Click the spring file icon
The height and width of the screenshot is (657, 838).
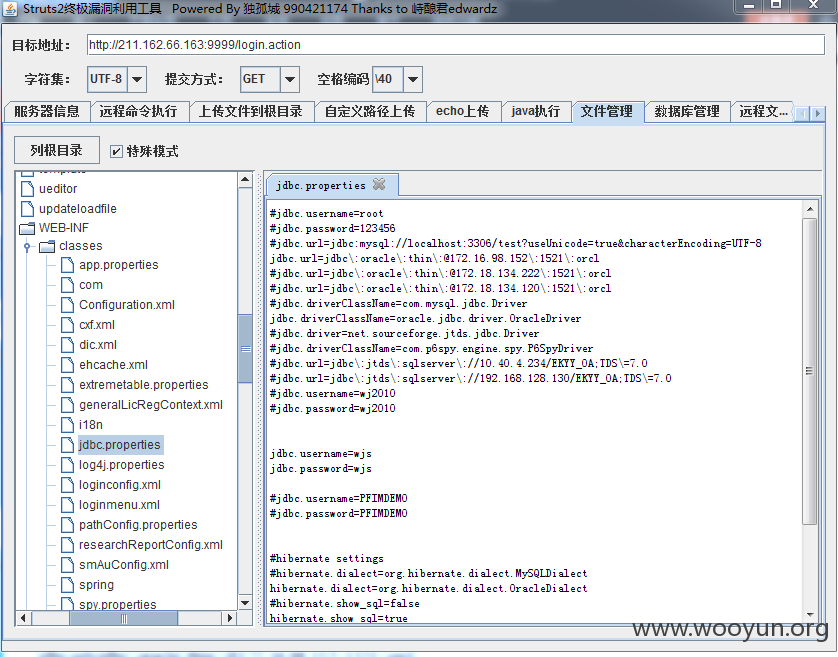pyautogui.click(x=67, y=584)
